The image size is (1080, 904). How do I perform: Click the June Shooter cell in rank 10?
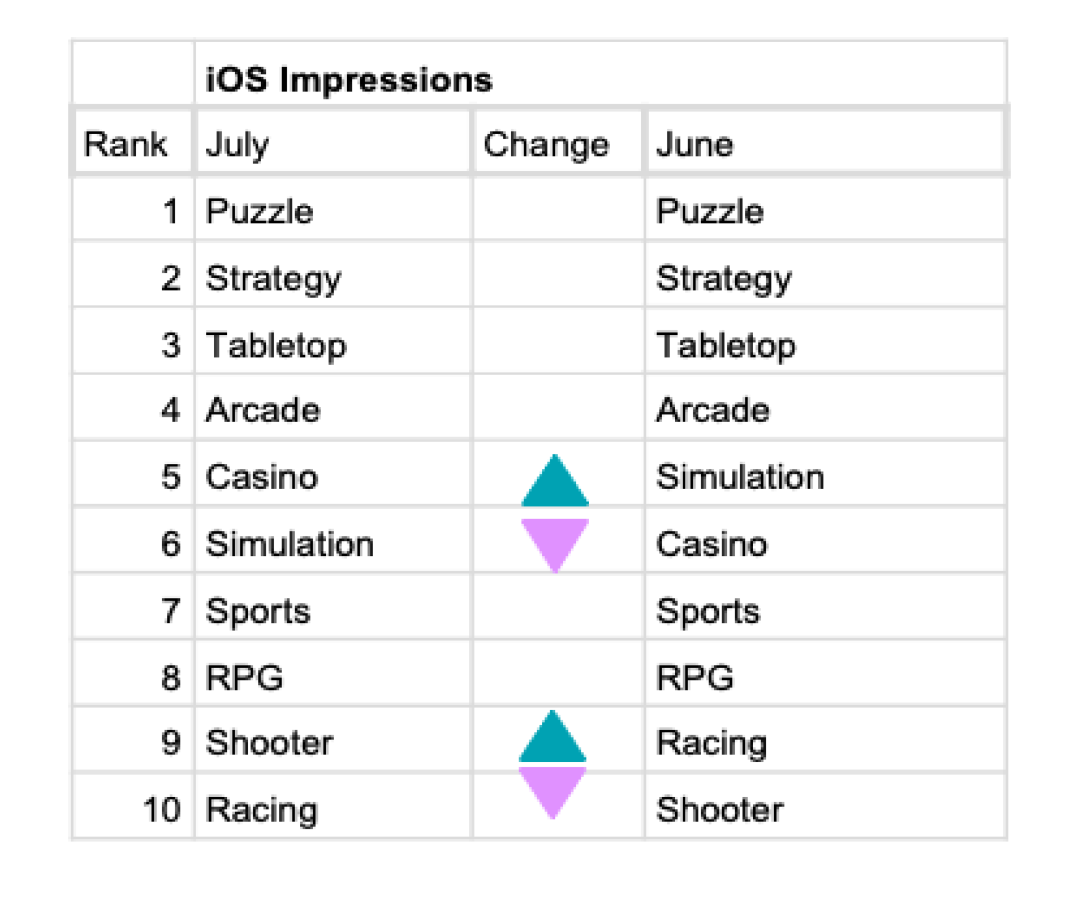click(x=825, y=807)
